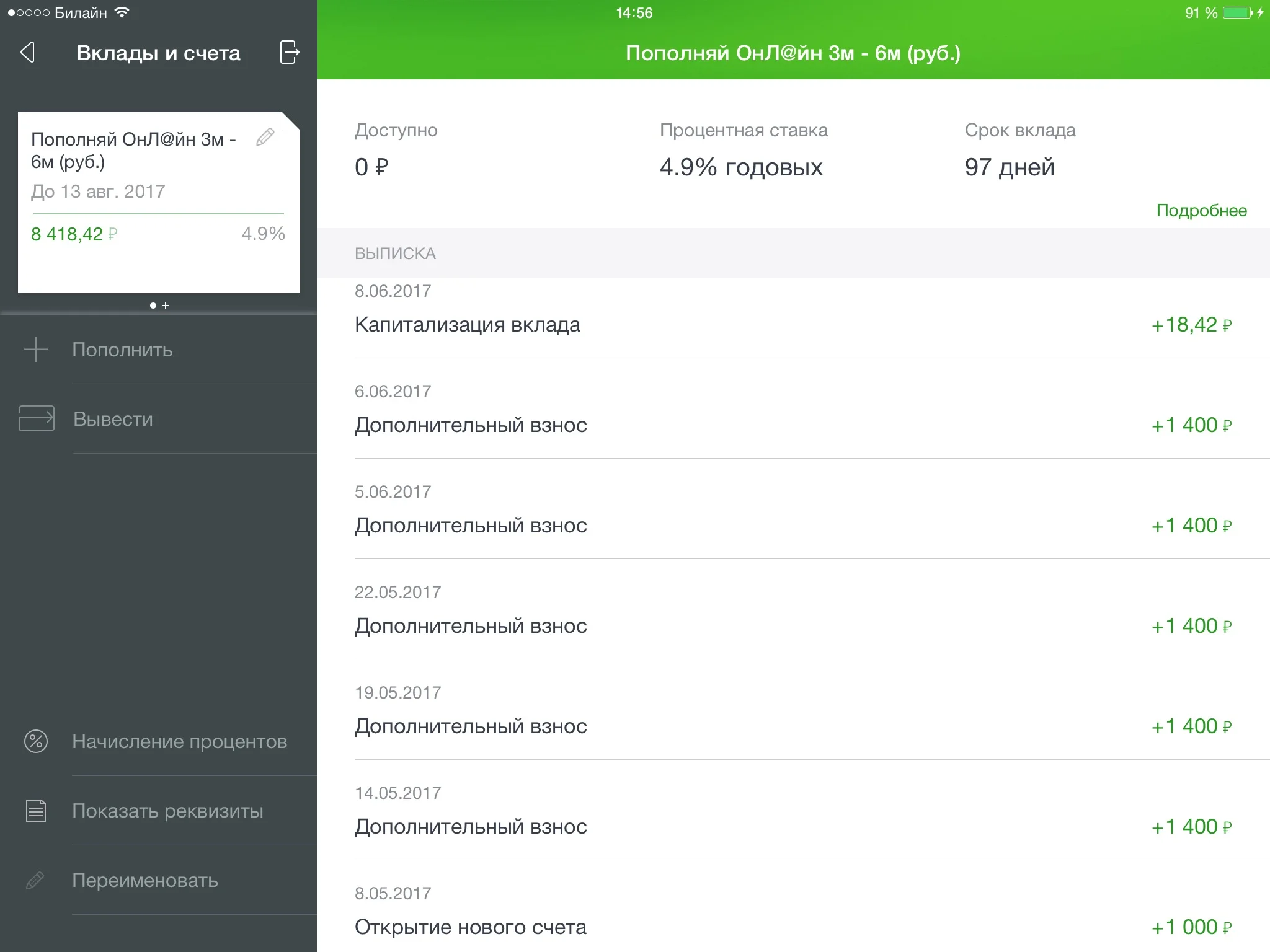Tap the plus icon for Пополнить

36,350
